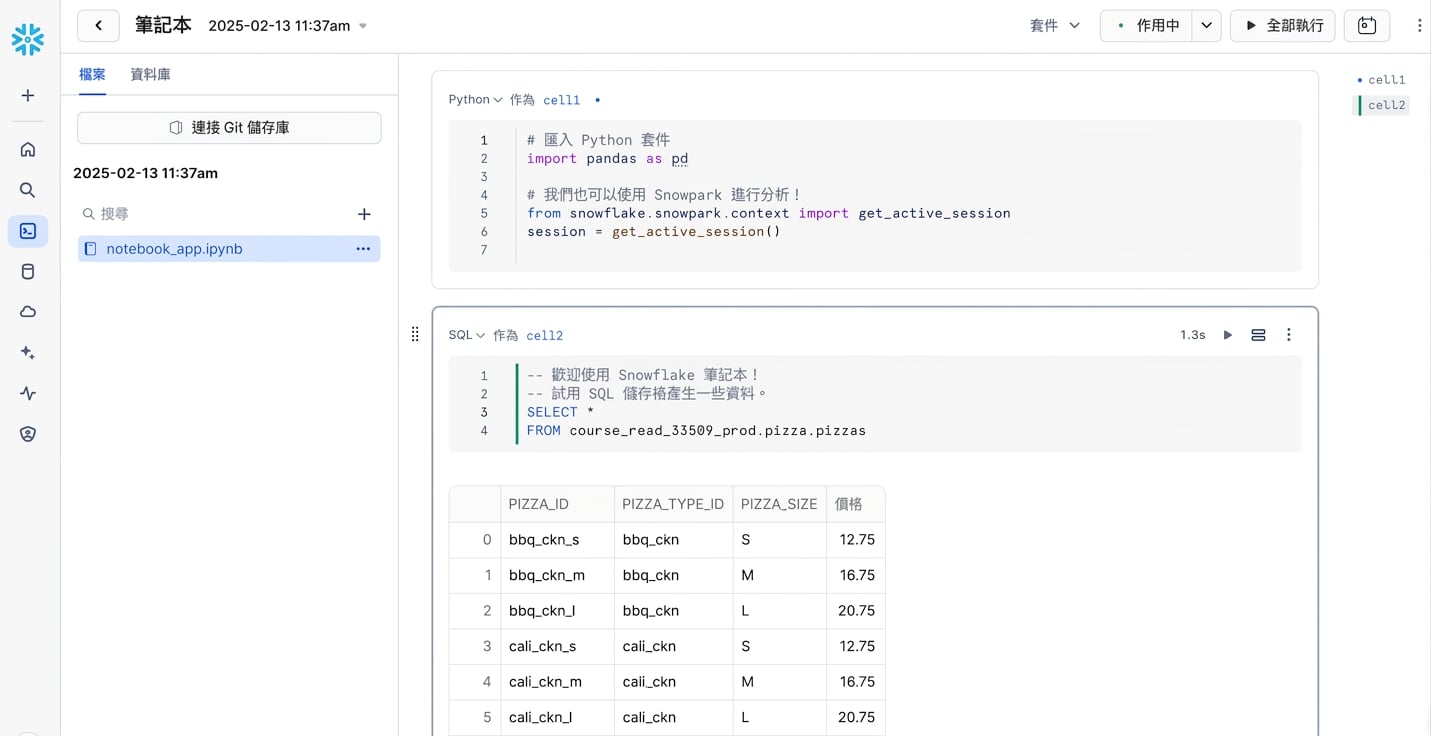Sort by PIZZA_ID column header

(x=557, y=504)
